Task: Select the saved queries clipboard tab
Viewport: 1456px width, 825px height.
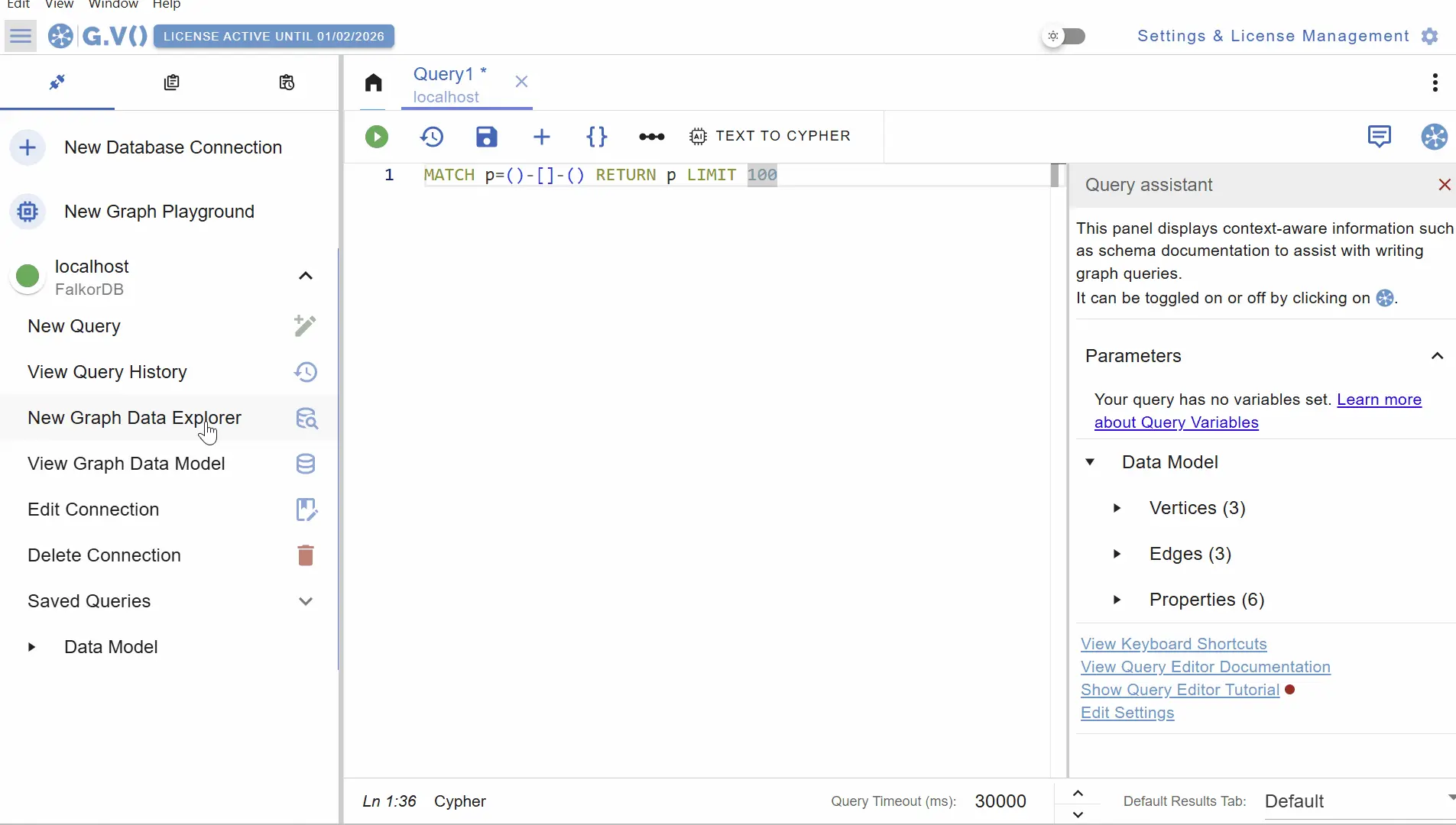Action: tap(172, 82)
